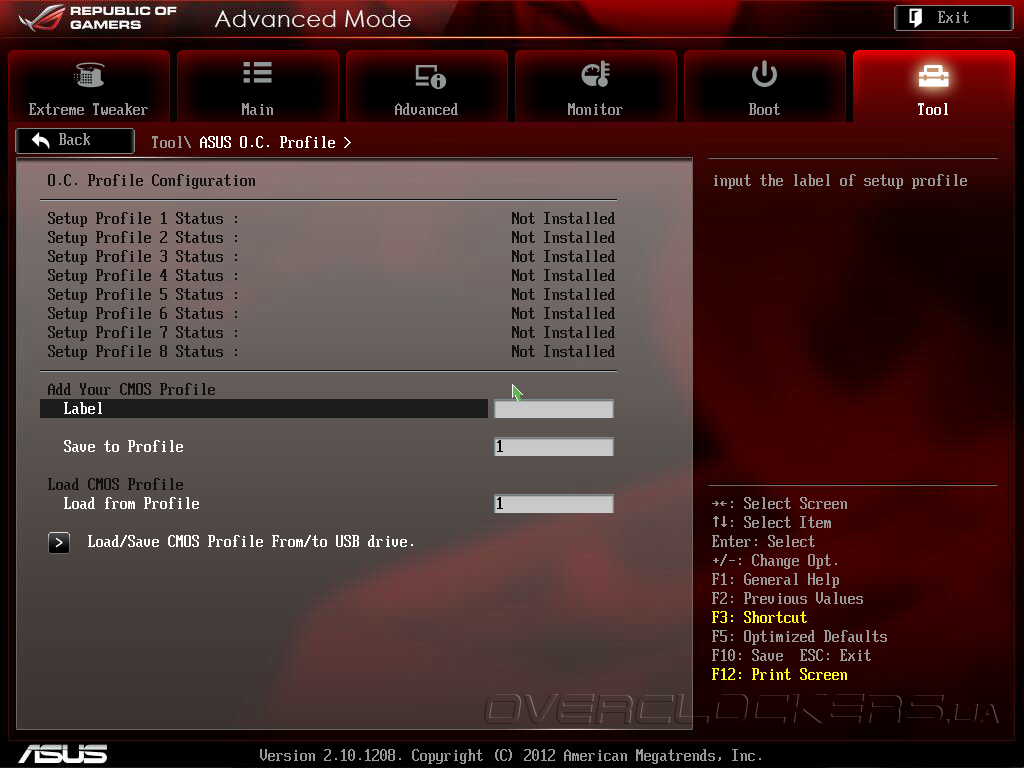Image resolution: width=1024 pixels, height=768 pixels.
Task: Switch to the Main tab
Action: [258, 86]
